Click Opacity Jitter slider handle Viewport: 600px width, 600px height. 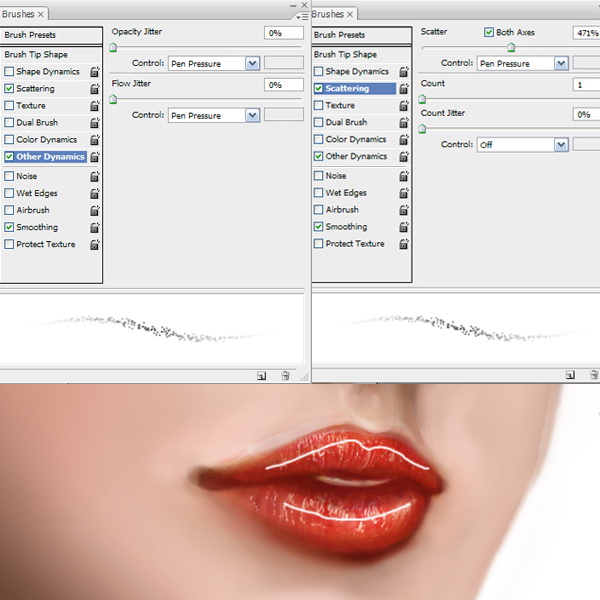pyautogui.click(x=113, y=48)
